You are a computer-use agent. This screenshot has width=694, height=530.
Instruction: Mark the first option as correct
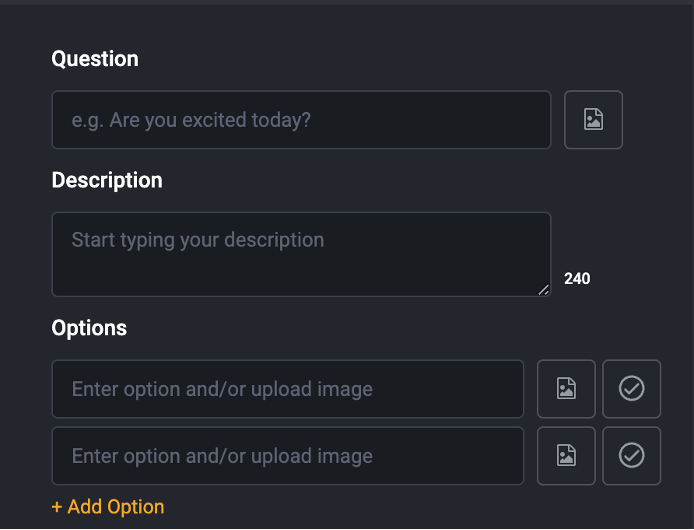pos(631,389)
